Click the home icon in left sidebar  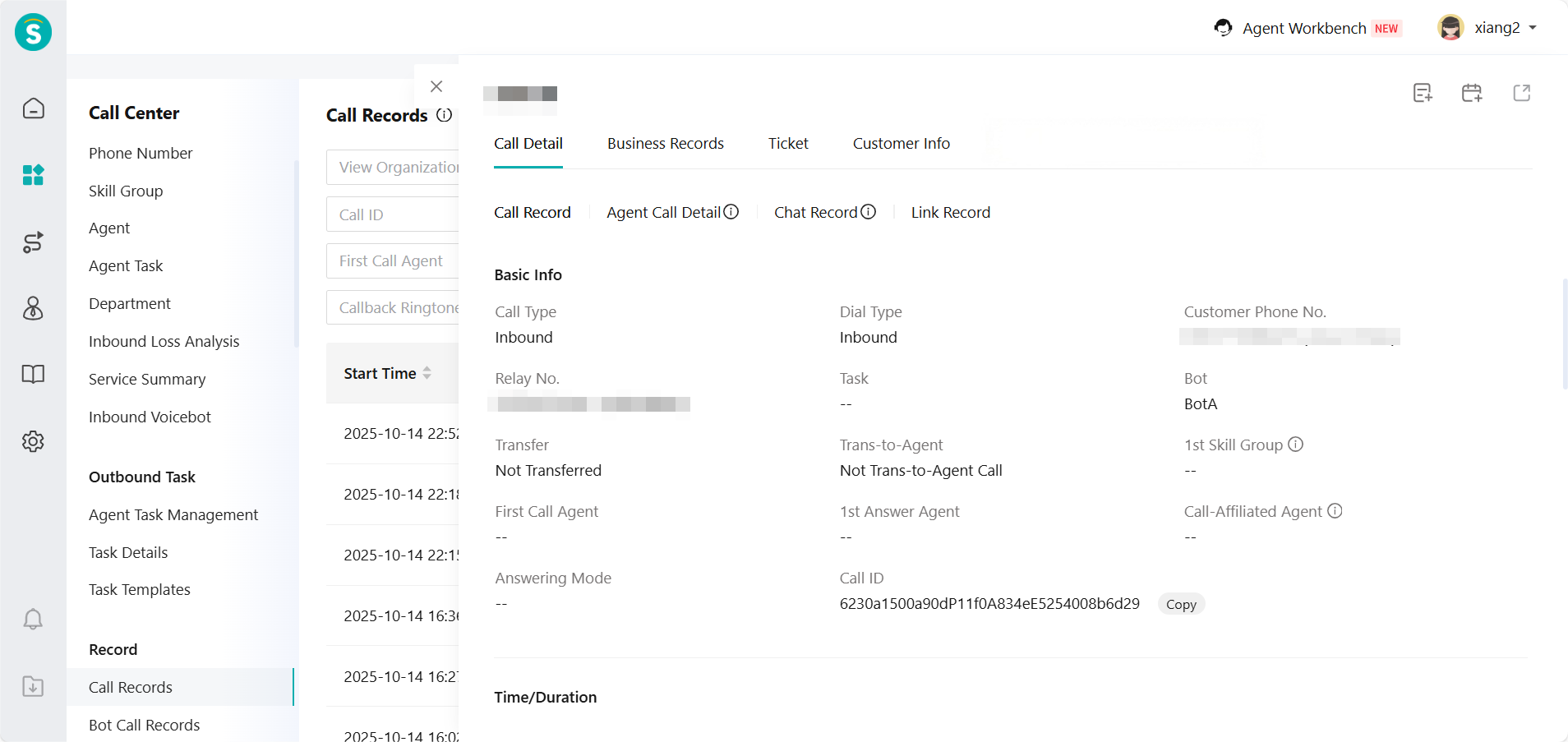[33, 108]
